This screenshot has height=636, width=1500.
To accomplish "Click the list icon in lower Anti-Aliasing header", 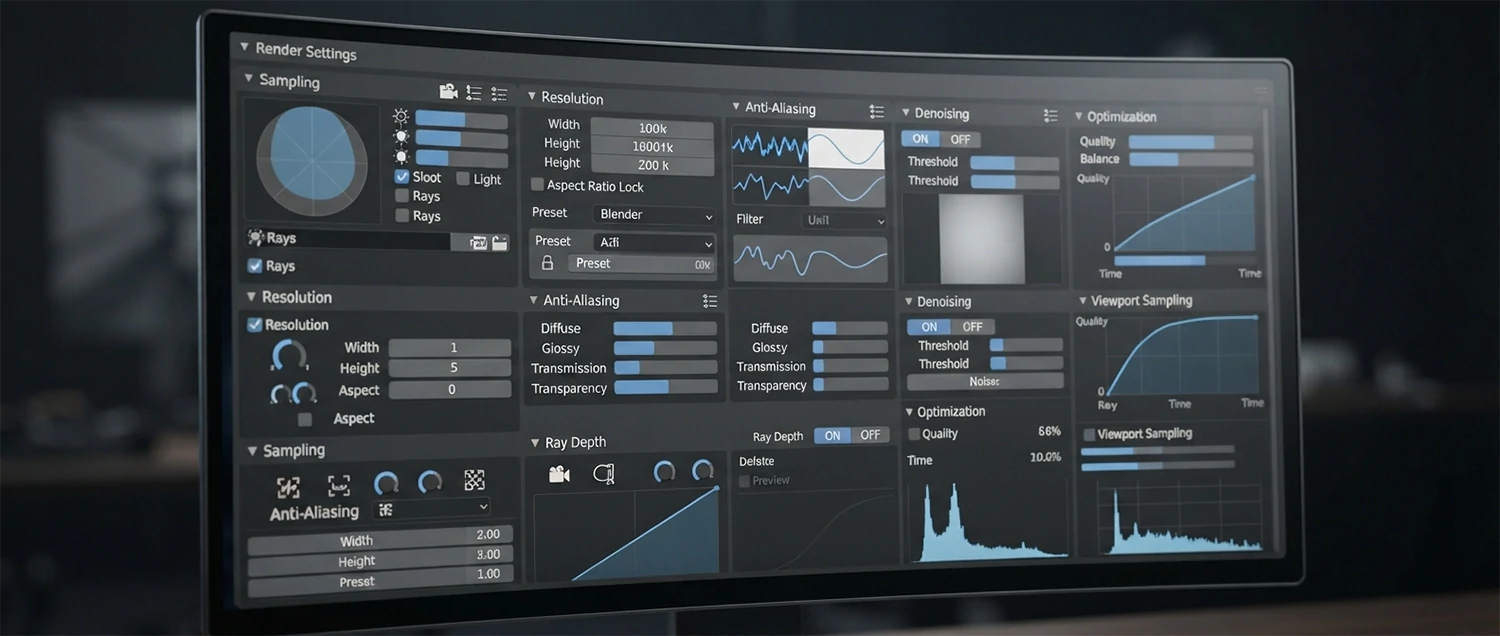I will pyautogui.click(x=709, y=301).
